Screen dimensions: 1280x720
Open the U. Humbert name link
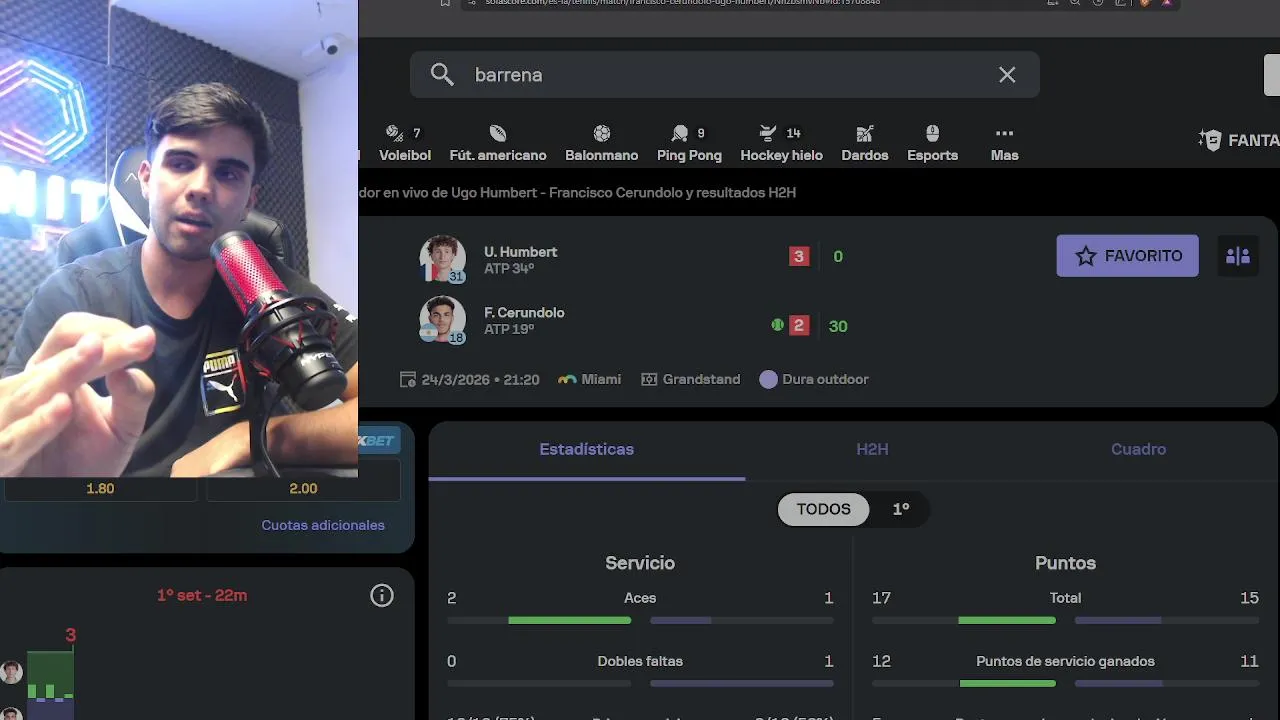click(x=520, y=252)
